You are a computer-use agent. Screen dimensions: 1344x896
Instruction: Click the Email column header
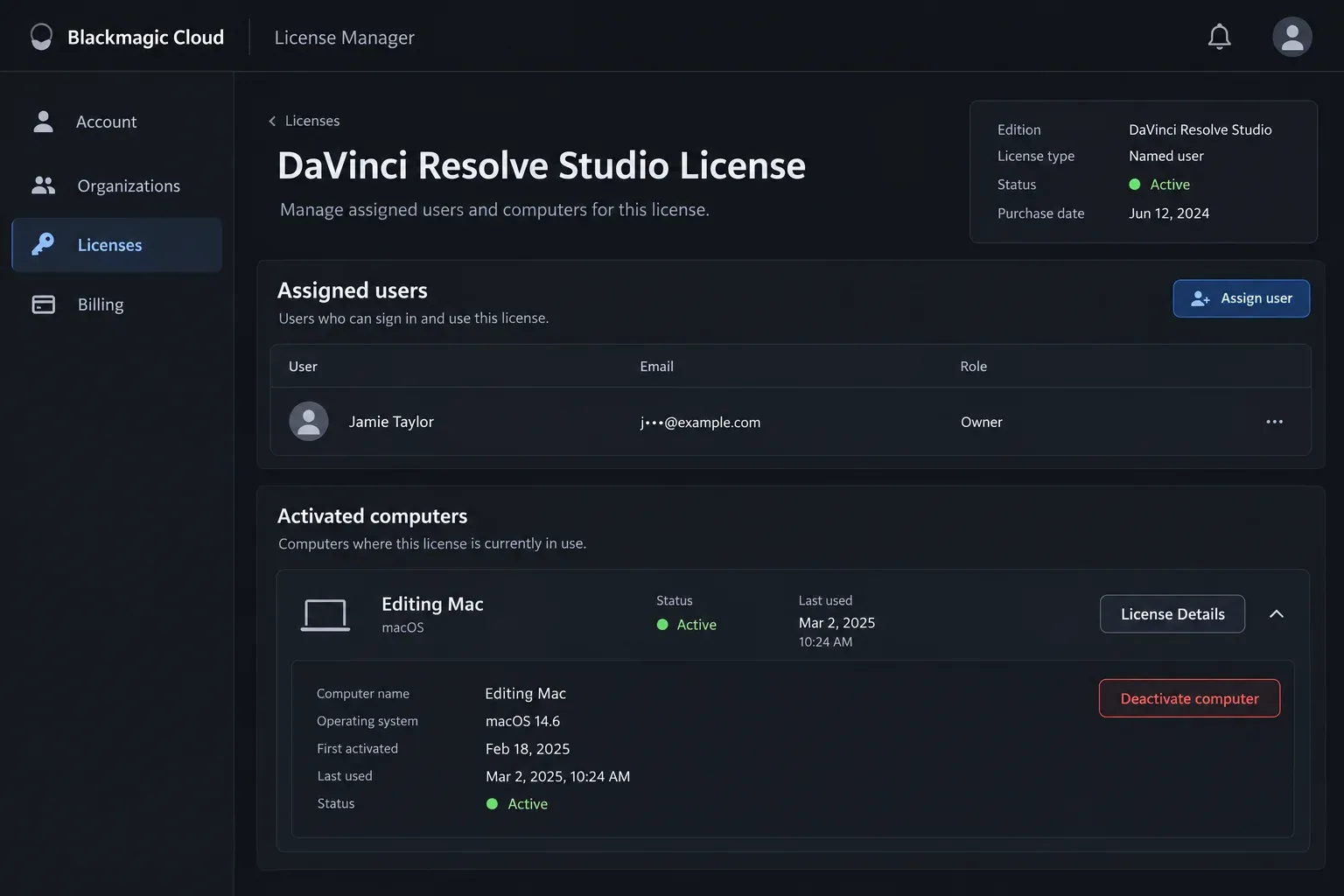656,367
